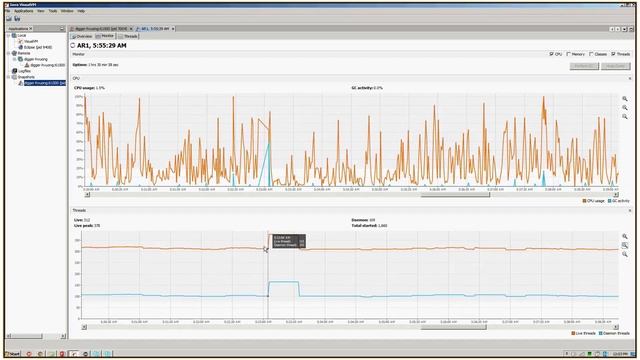Check the Classes checkbox

pyautogui.click(x=591, y=54)
